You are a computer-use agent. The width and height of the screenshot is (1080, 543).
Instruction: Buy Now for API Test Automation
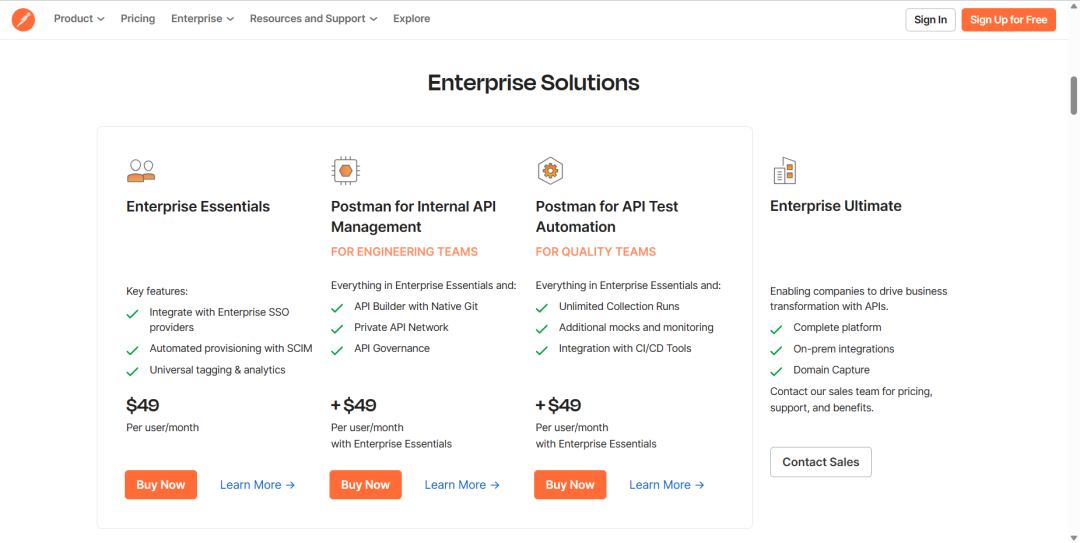(570, 485)
